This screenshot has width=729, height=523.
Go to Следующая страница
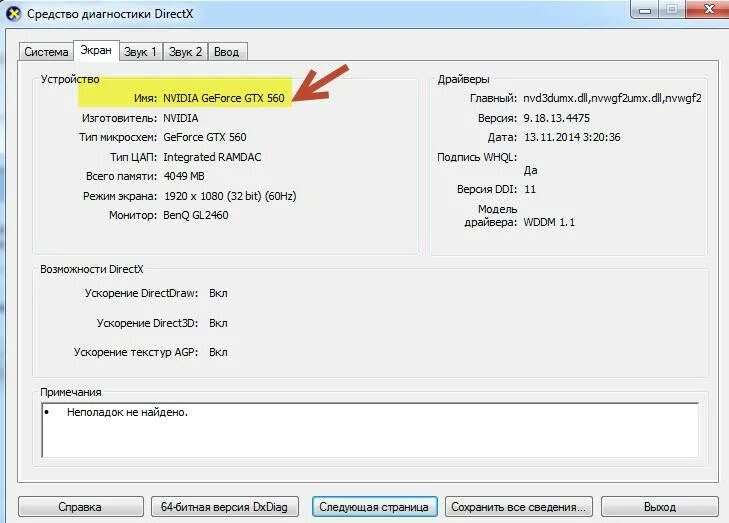[374, 507]
